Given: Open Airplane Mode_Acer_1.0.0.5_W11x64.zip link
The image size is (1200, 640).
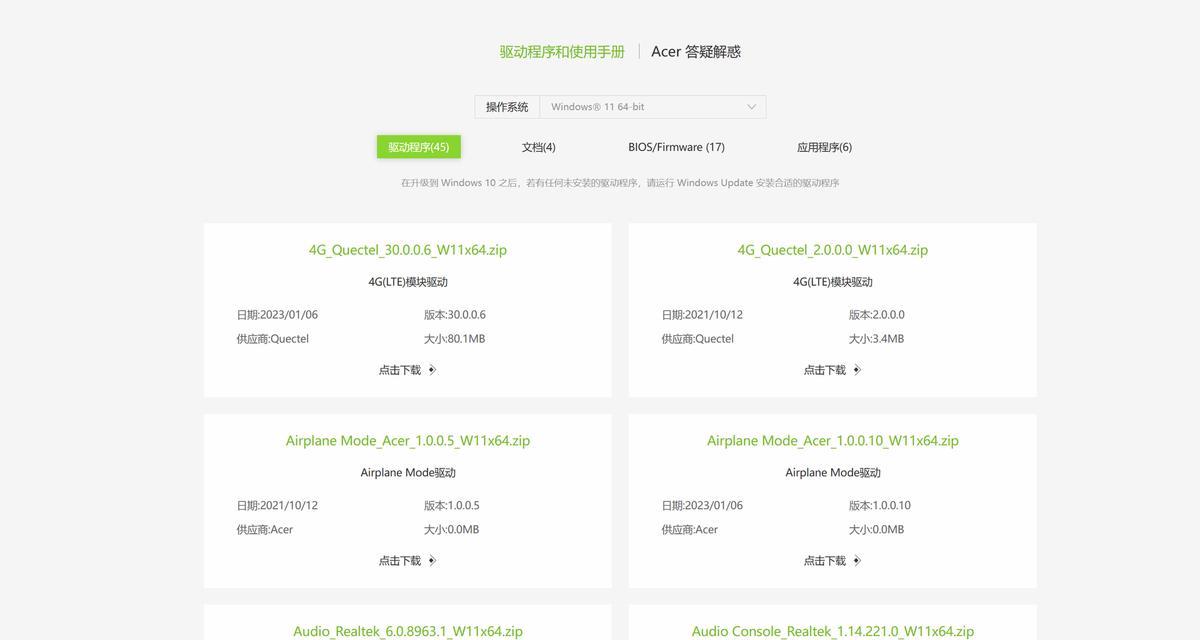Looking at the screenshot, I should click(408, 441).
